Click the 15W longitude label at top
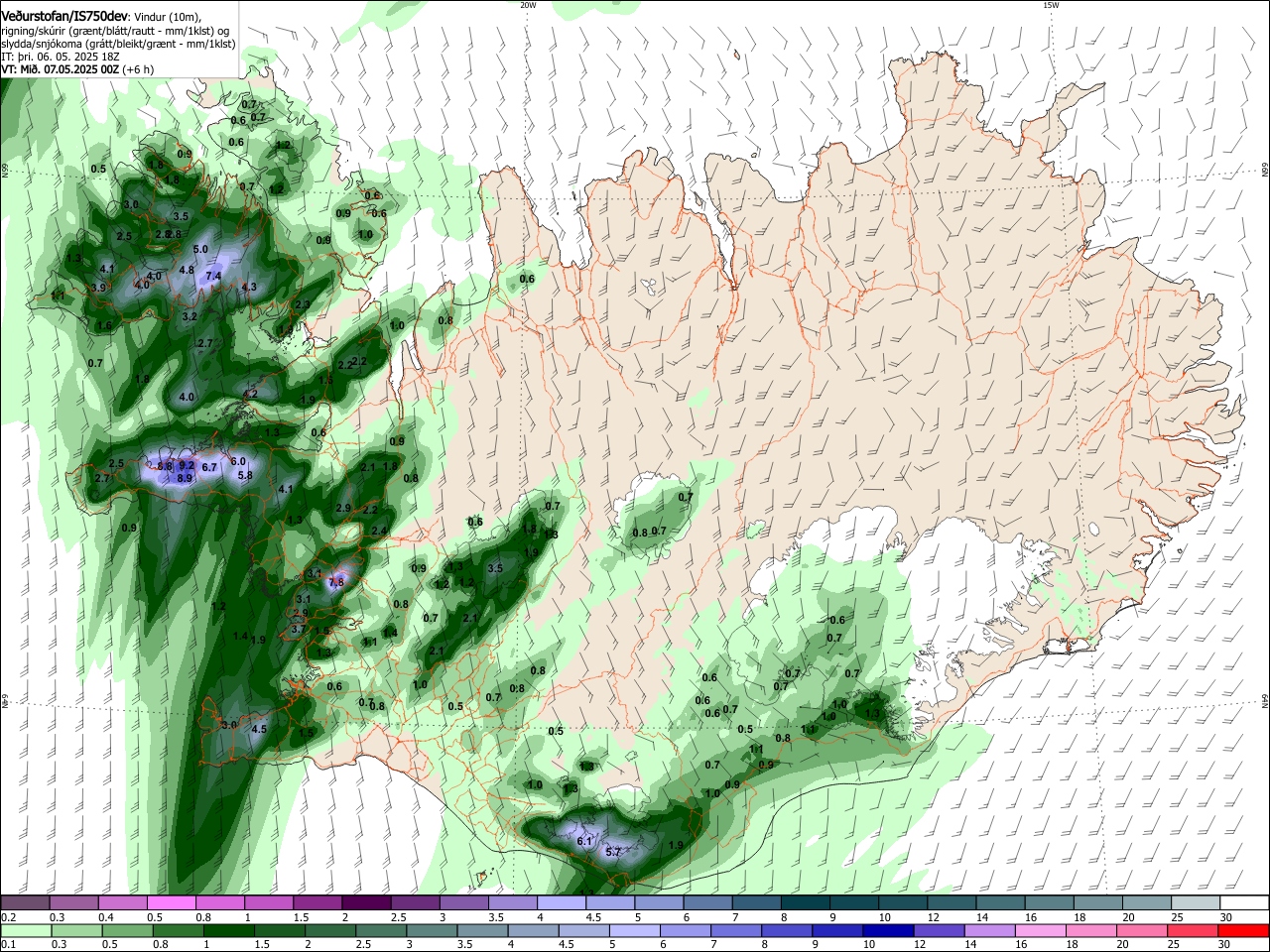This screenshot has width=1270, height=952. coord(1051,5)
